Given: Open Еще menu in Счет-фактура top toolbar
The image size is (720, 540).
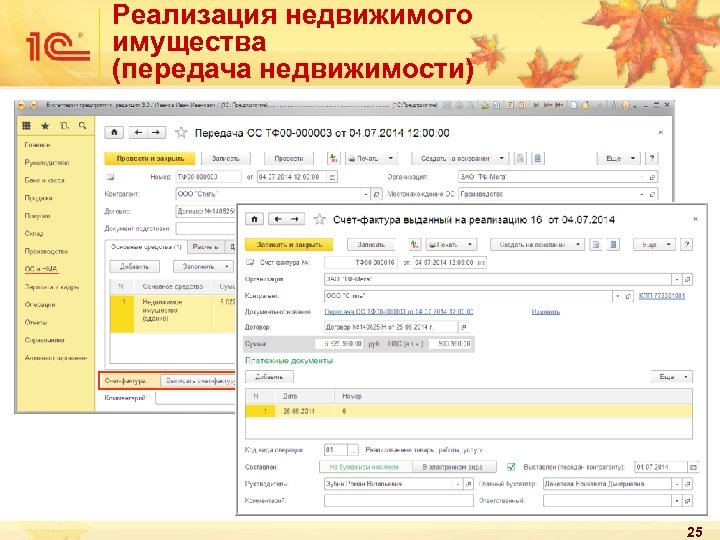Looking at the screenshot, I should click(654, 245).
